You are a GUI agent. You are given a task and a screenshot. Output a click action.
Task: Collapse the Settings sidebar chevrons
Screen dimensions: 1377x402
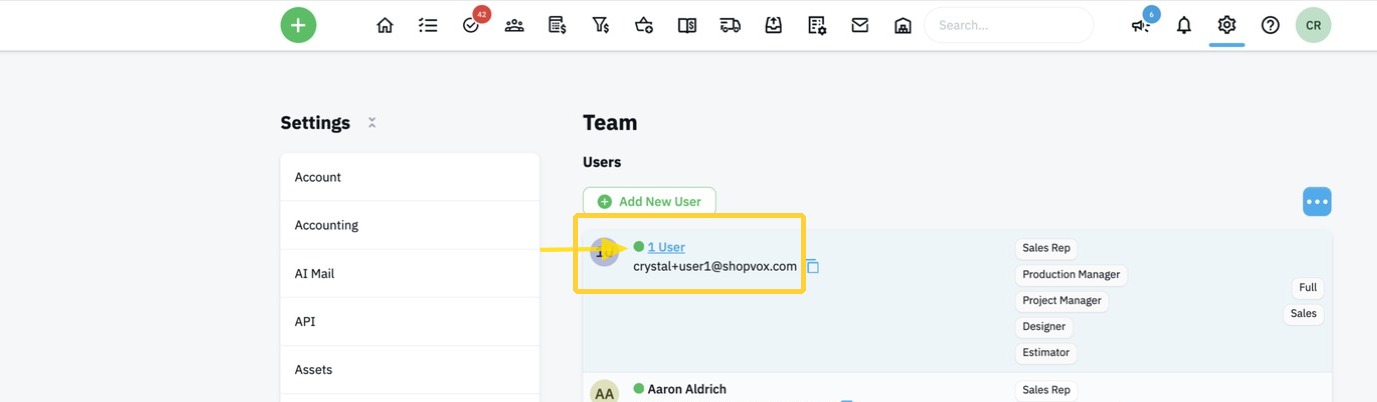pyautogui.click(x=371, y=123)
